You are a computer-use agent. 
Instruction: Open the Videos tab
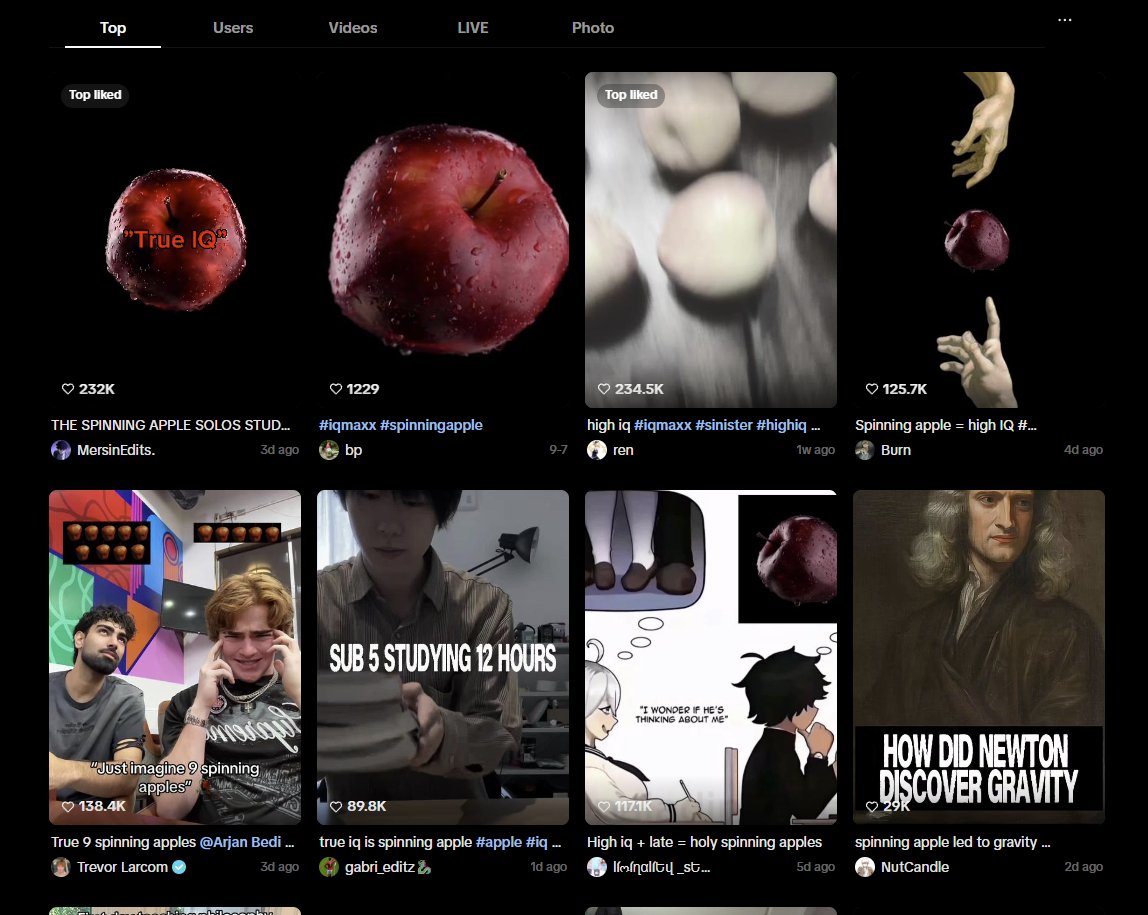(353, 28)
